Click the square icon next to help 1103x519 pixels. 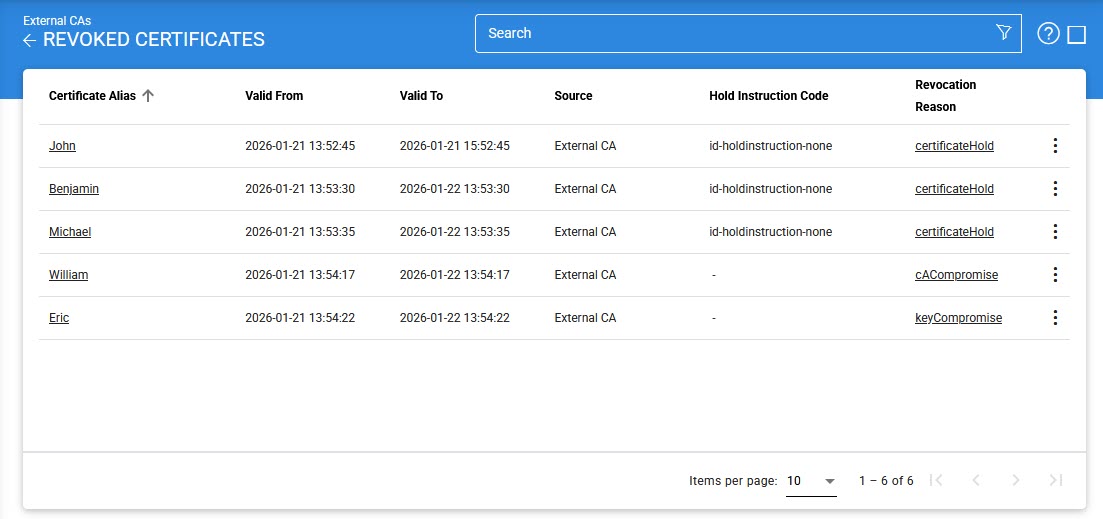pyautogui.click(x=1077, y=35)
